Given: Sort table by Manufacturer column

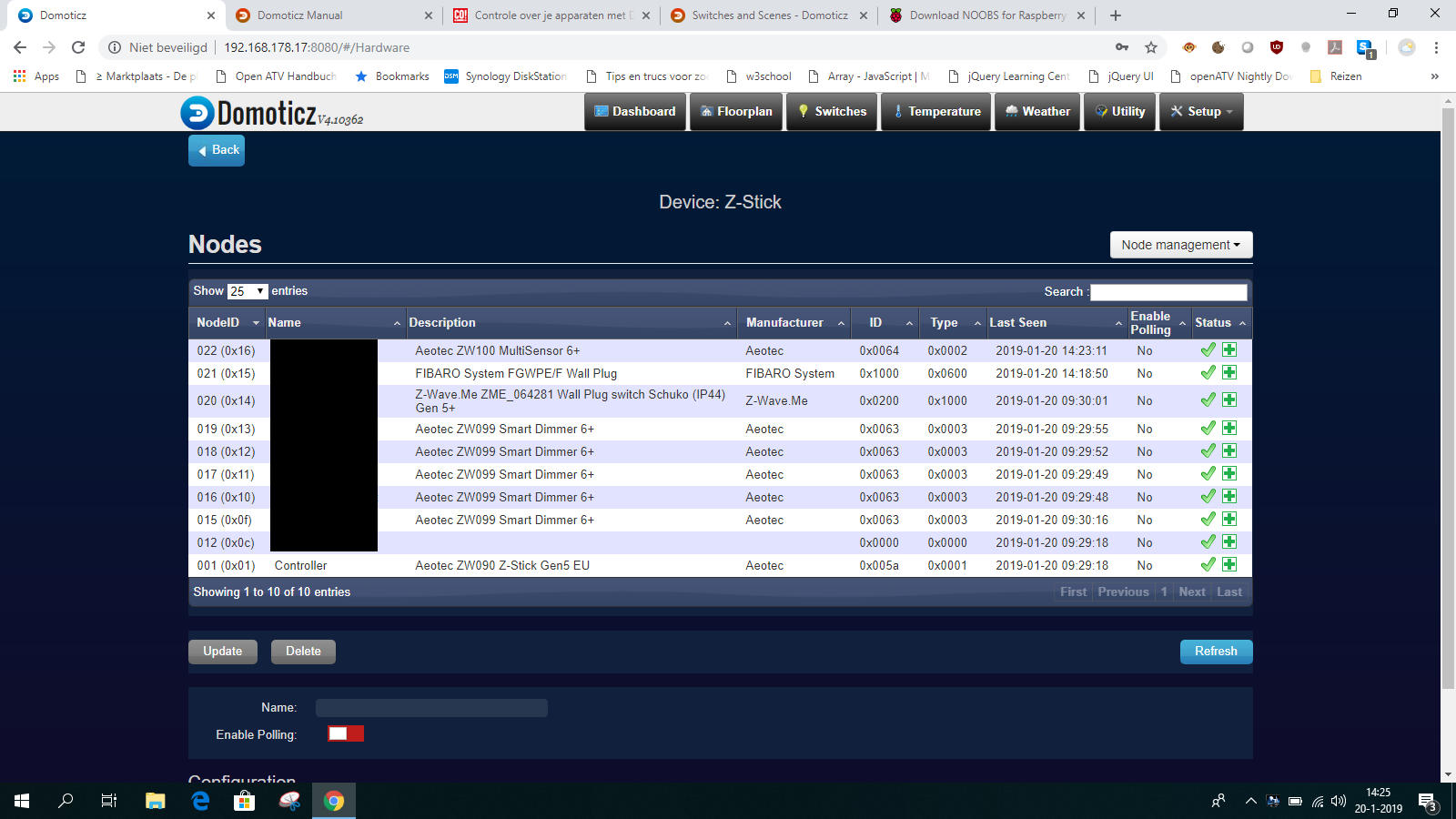Looking at the screenshot, I should point(794,323).
